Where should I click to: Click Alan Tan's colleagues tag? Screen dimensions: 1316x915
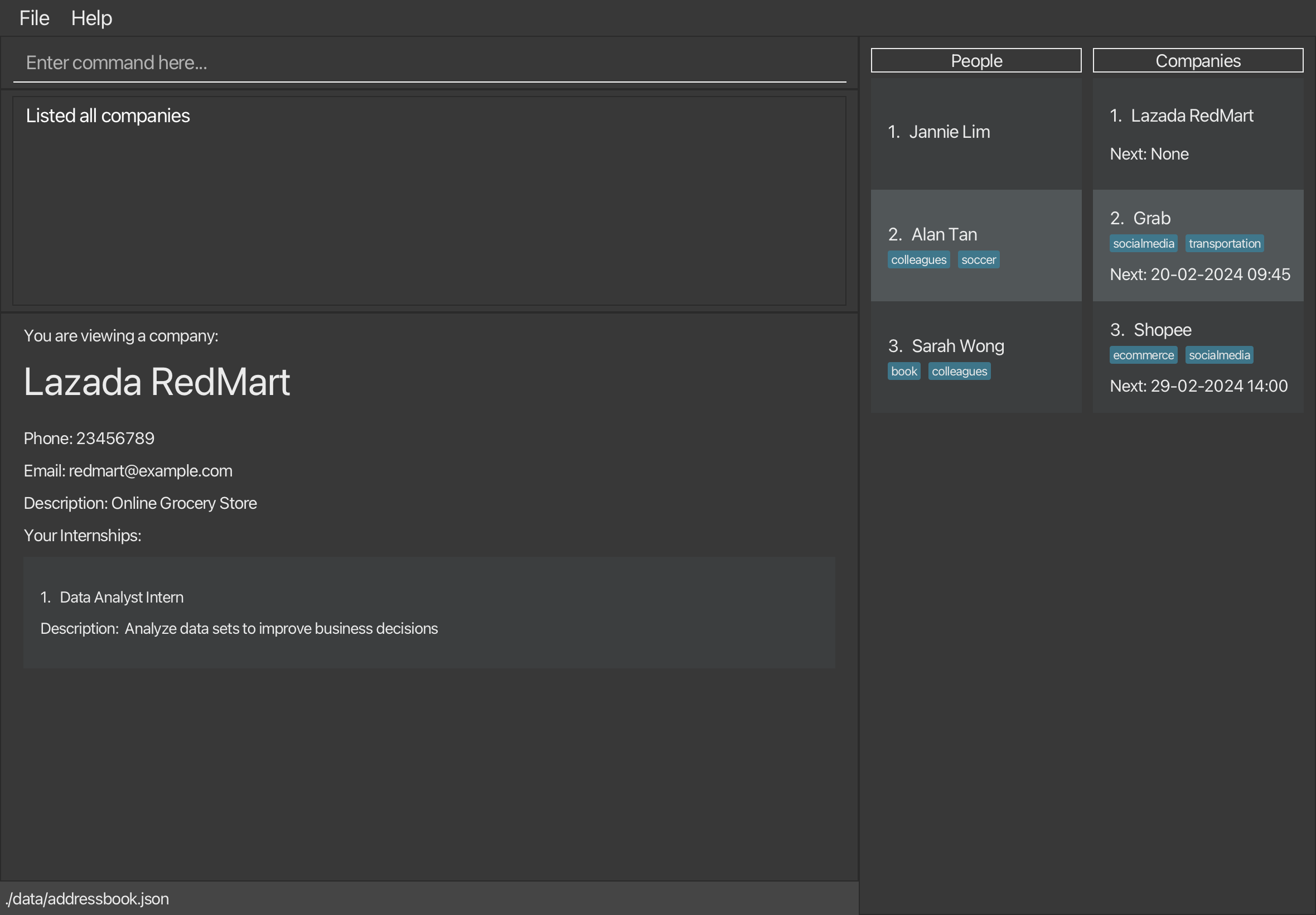click(x=918, y=259)
